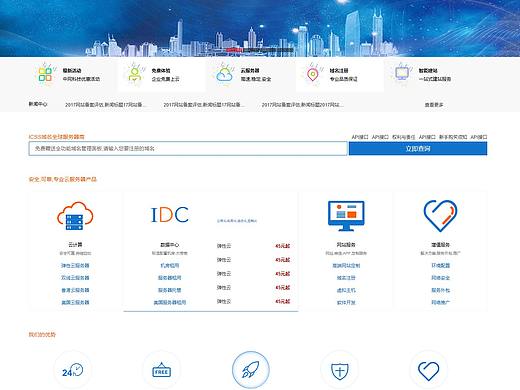Click the 新手购买须知 link above search button
The image size is (520, 390).
coord(453,137)
